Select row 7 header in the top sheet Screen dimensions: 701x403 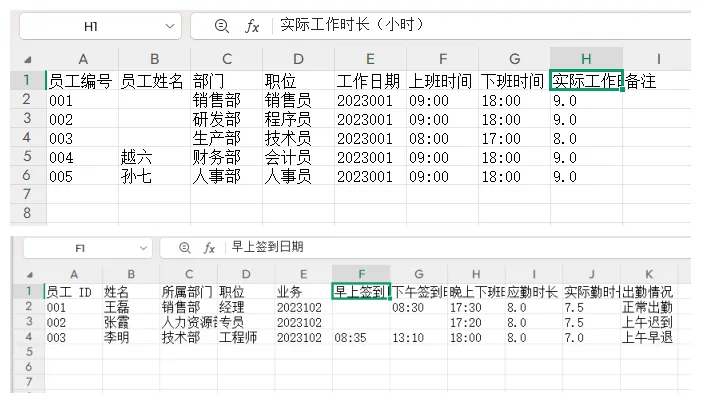[27, 194]
